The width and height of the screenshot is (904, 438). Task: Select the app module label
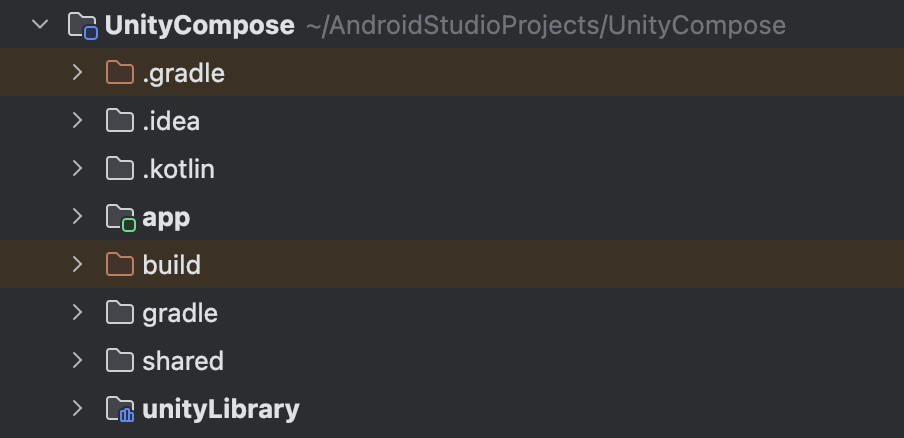[x=166, y=217]
